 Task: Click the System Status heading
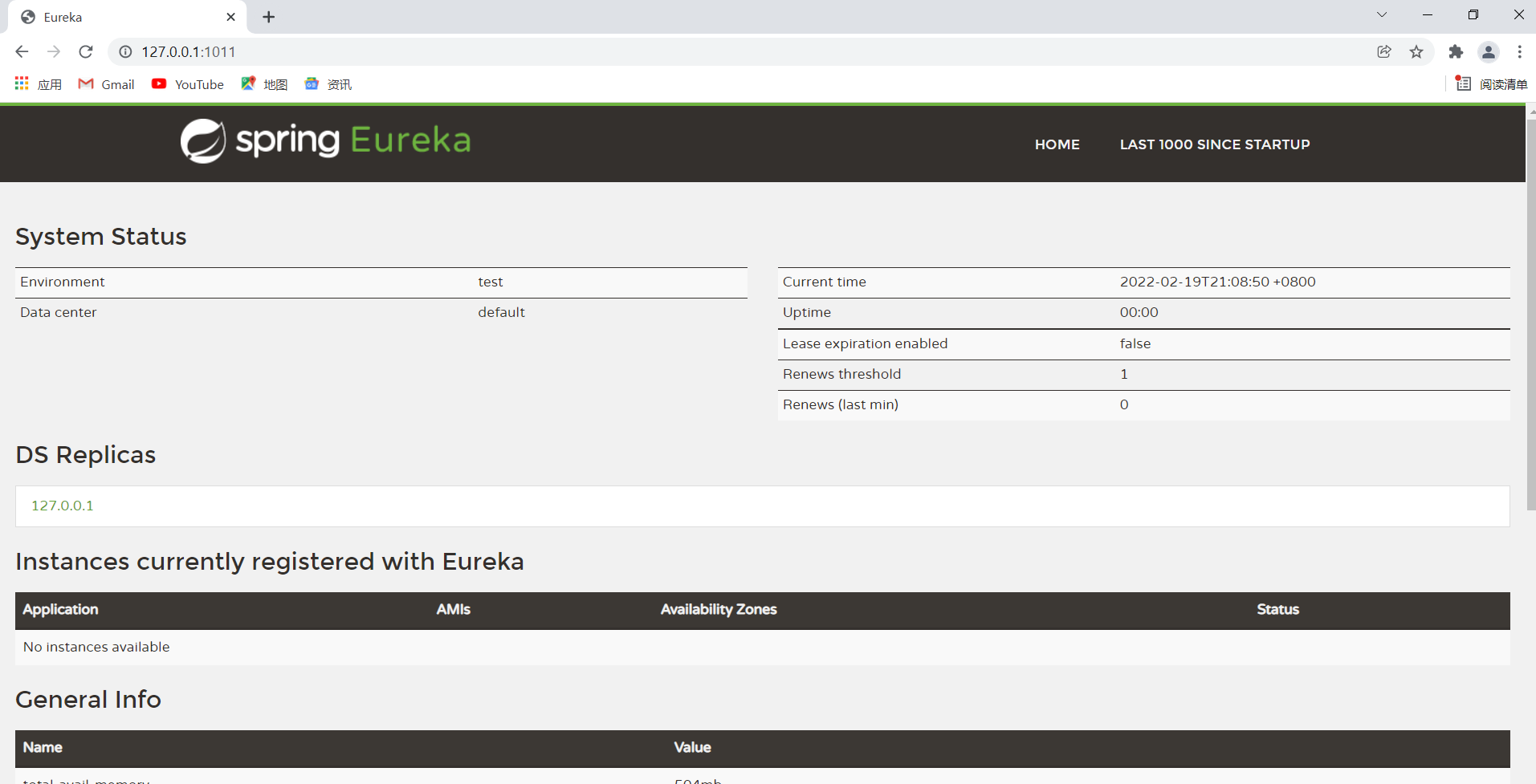(x=101, y=237)
